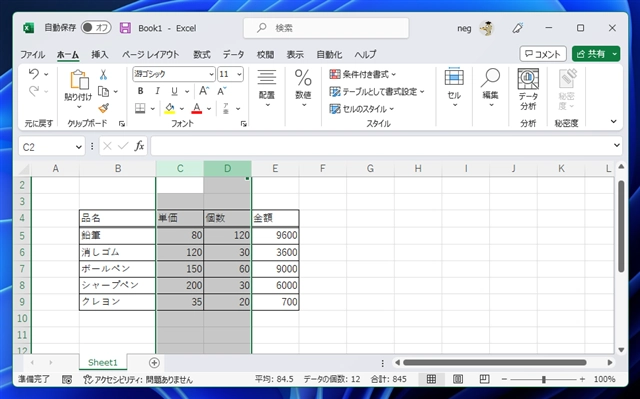The height and width of the screenshot is (399, 640).
Task: Click the アクセシビリティ status message
Action: pos(138,380)
